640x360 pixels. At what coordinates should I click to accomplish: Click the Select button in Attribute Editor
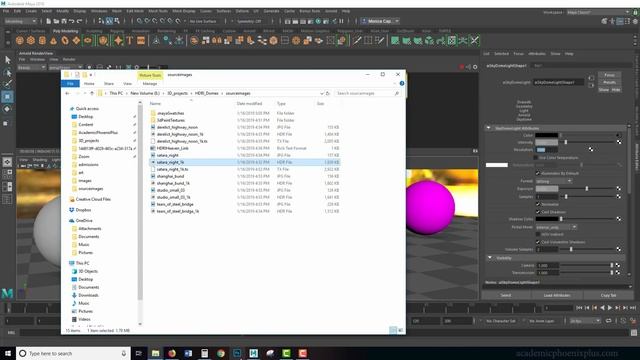(x=506, y=295)
